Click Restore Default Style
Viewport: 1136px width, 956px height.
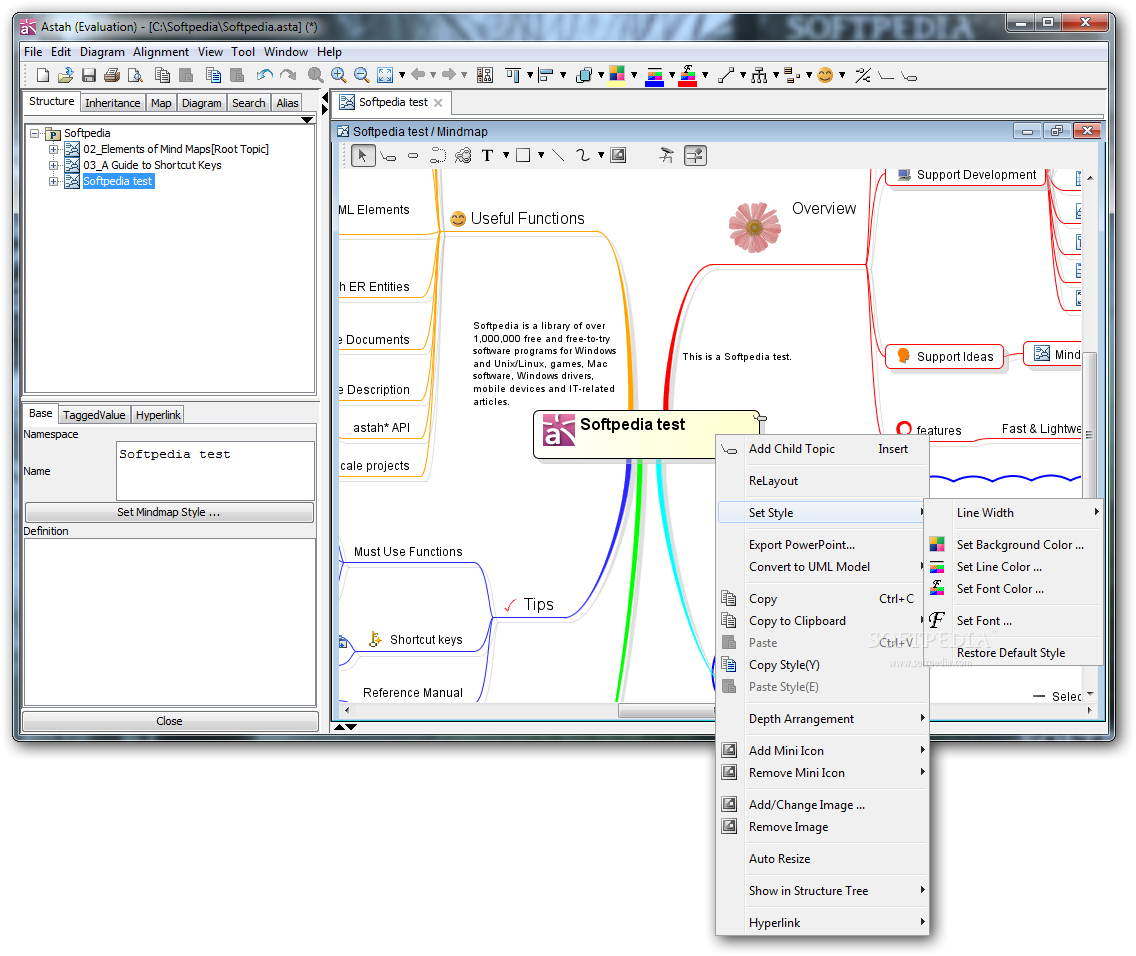pyautogui.click(x=1014, y=653)
